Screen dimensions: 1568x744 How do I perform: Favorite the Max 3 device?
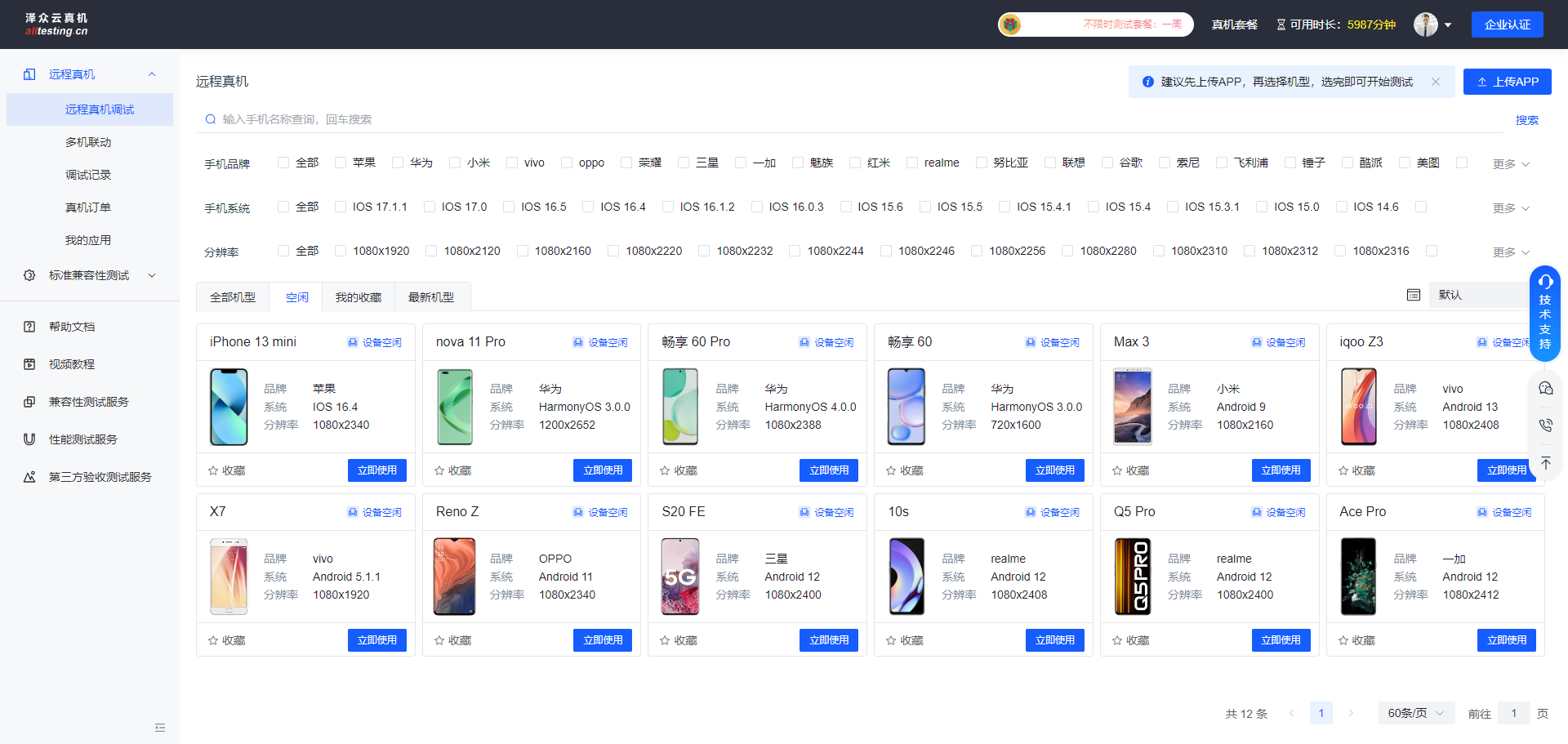tap(1117, 470)
